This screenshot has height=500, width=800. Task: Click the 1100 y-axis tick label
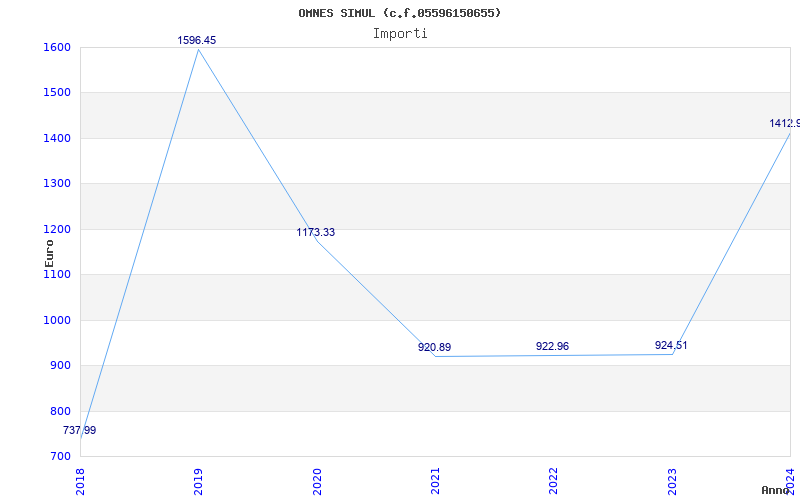(57, 274)
